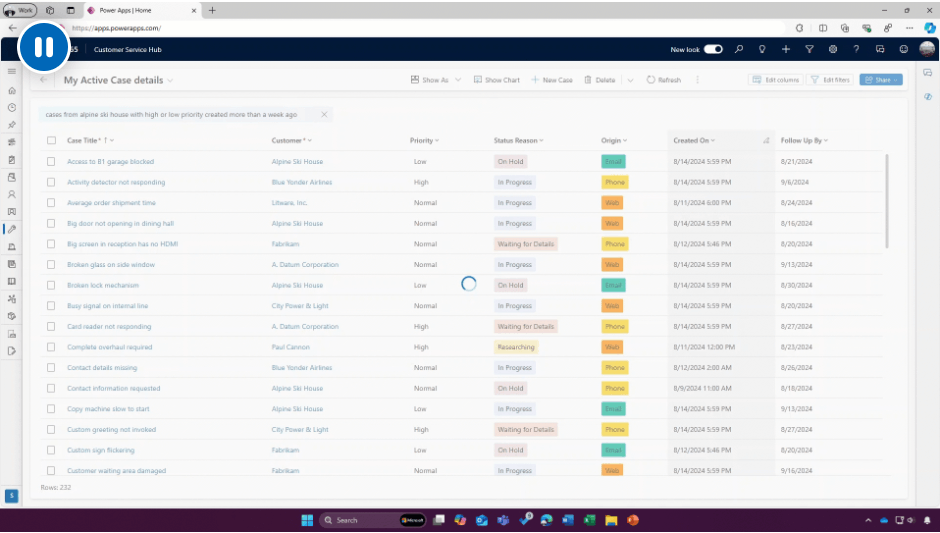Expand the chevron next to Delete
The width and height of the screenshot is (940, 533).
pyautogui.click(x=630, y=80)
